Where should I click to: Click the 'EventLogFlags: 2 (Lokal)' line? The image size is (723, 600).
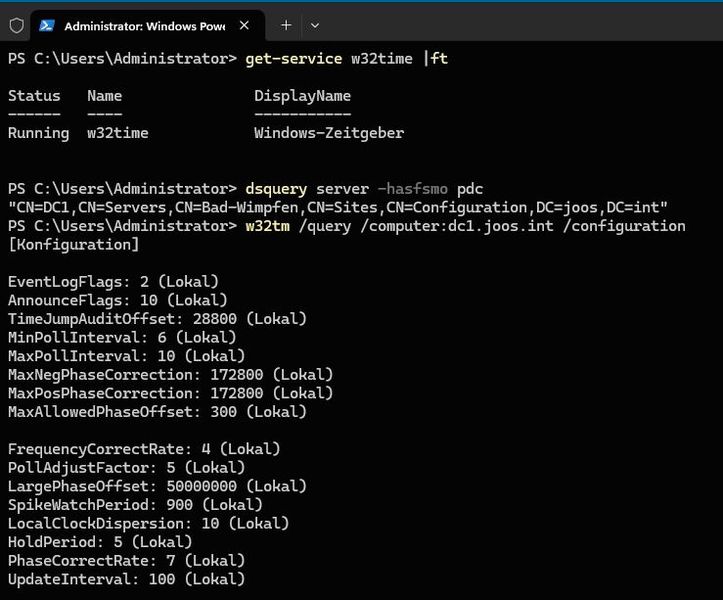click(113, 282)
